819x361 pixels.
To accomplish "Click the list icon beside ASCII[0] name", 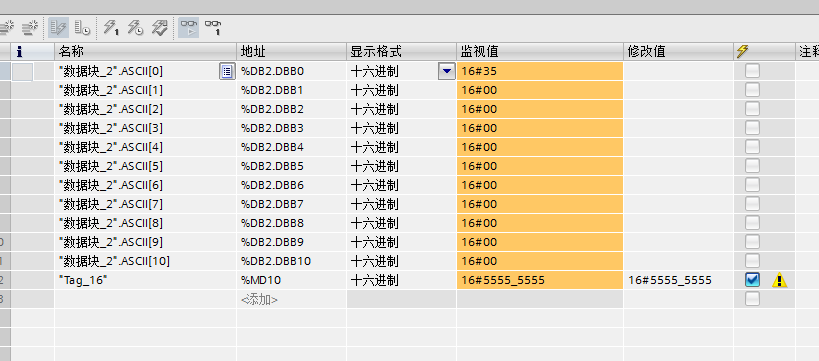I will click(x=226, y=71).
